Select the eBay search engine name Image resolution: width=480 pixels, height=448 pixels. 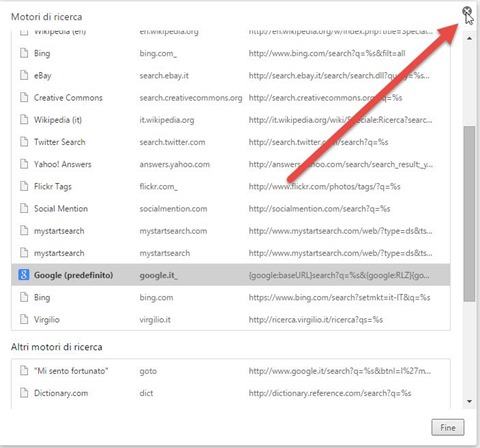(x=43, y=76)
